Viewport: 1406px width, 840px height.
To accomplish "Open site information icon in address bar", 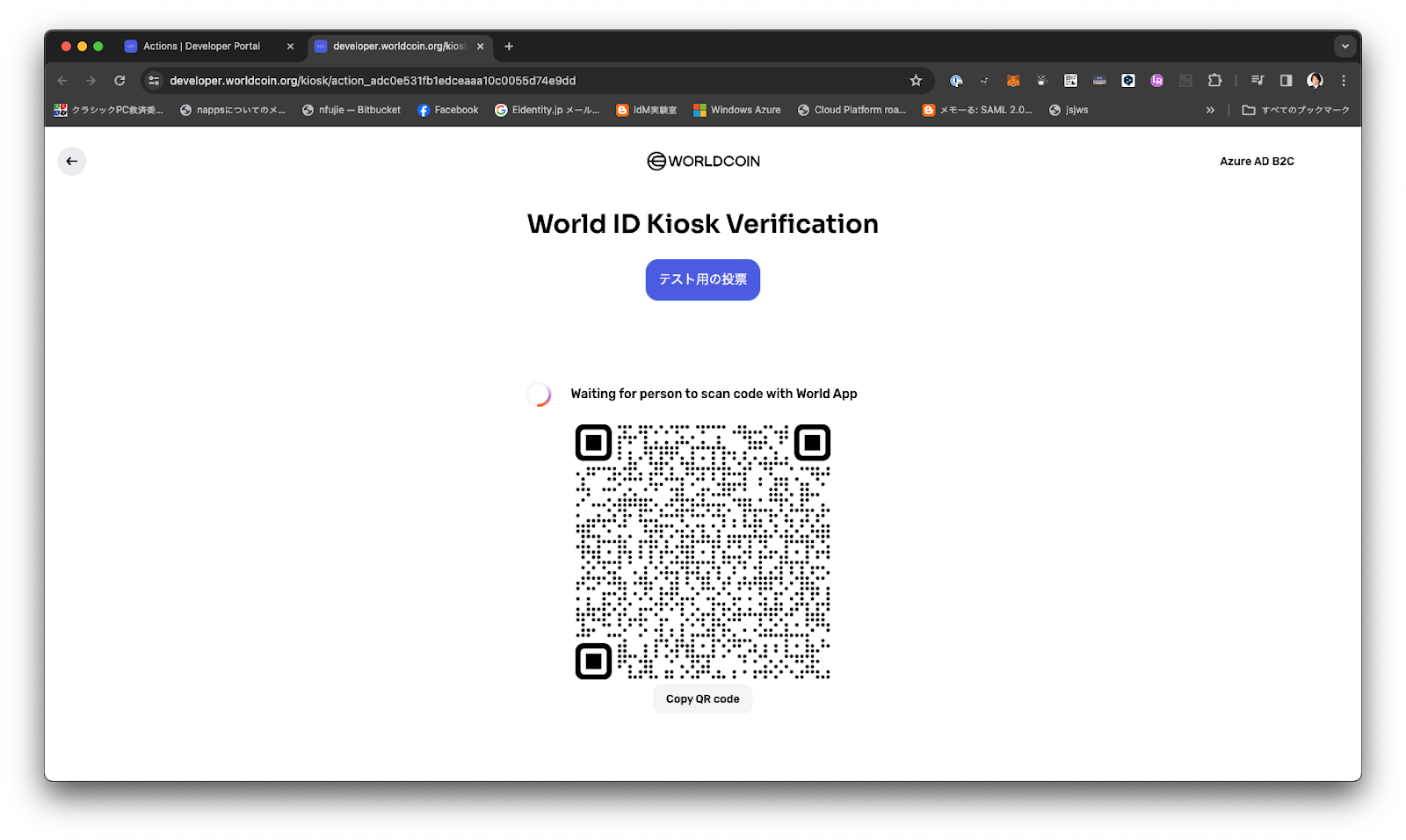I will (x=154, y=81).
